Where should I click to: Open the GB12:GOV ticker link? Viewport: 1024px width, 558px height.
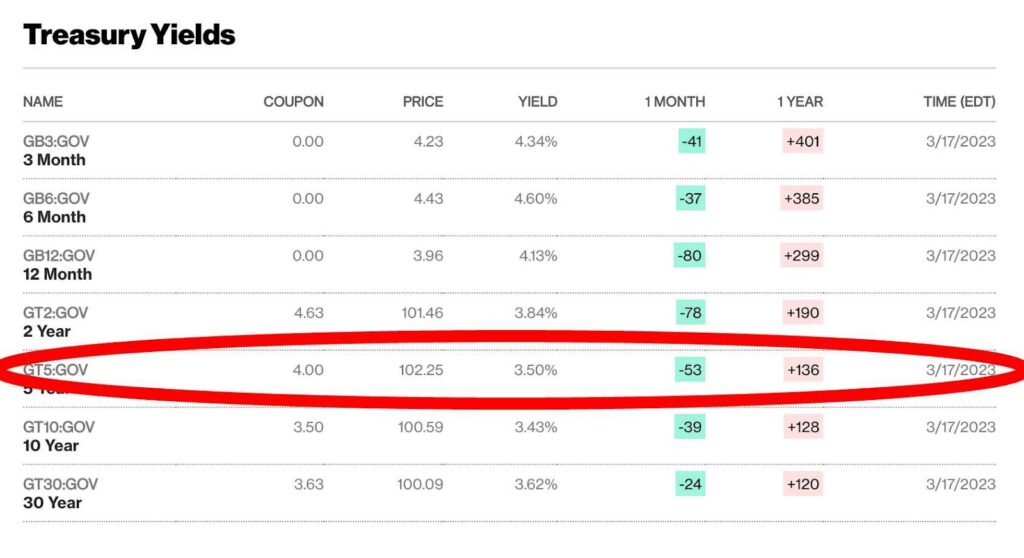click(59, 256)
